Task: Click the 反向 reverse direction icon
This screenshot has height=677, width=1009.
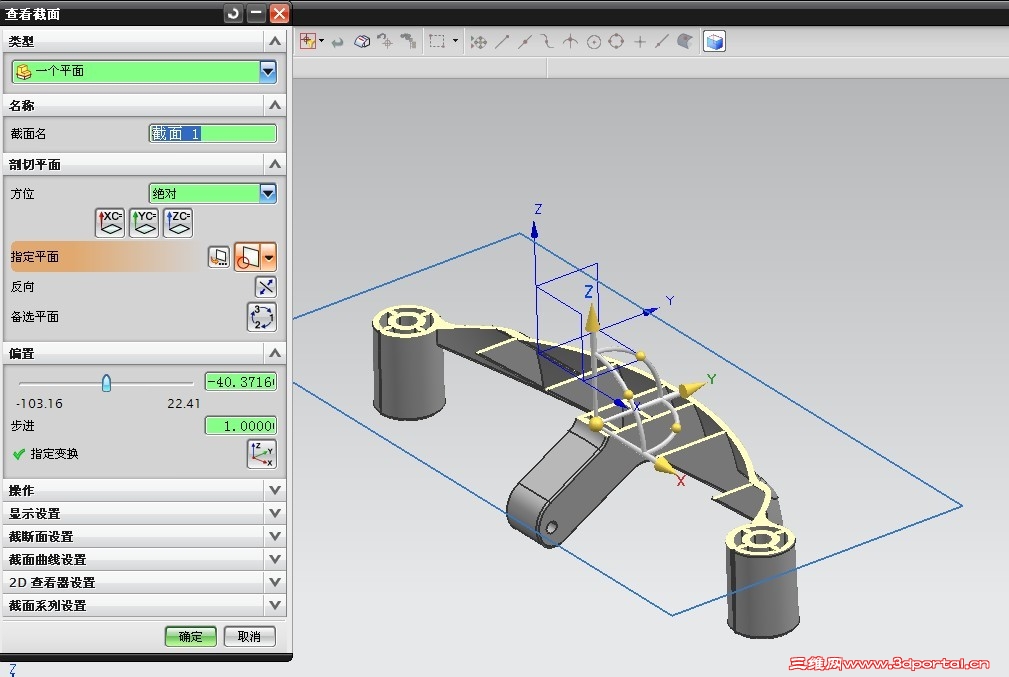Action: pyautogui.click(x=265, y=287)
